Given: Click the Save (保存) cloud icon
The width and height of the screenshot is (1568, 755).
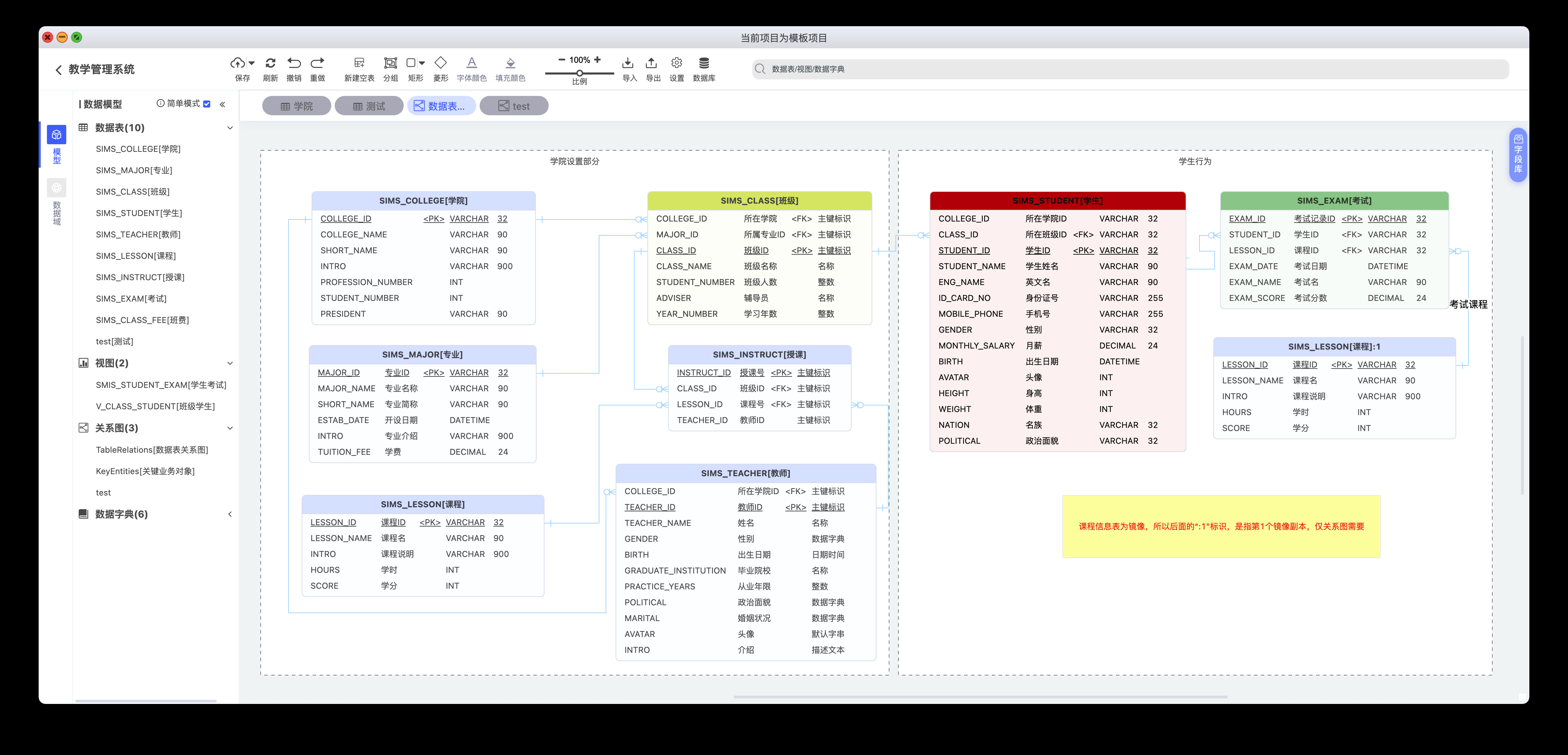Looking at the screenshot, I should 237,63.
